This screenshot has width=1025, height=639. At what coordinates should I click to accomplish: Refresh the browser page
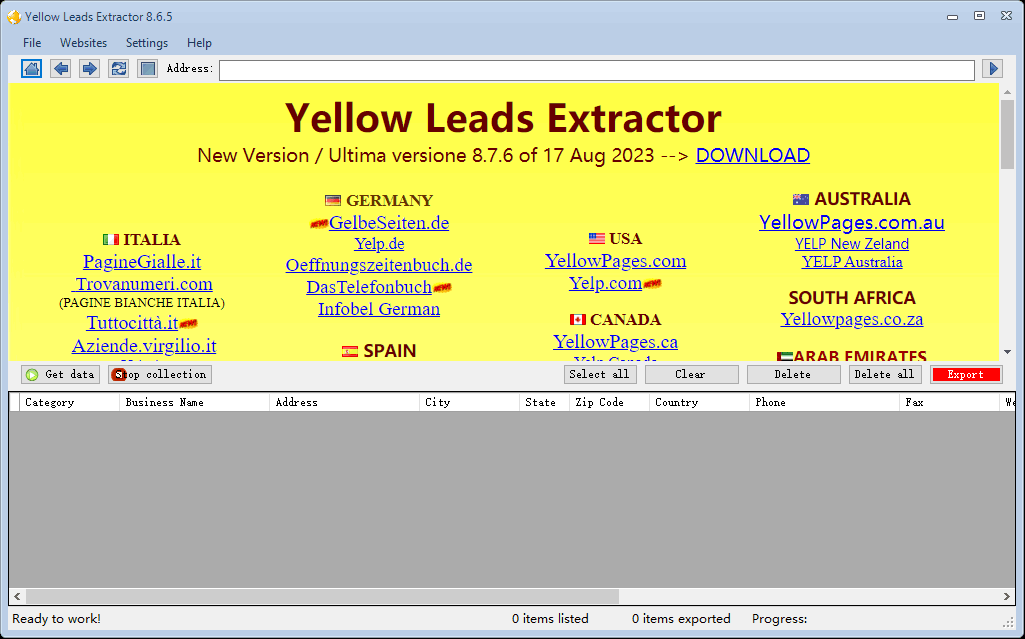coord(119,69)
